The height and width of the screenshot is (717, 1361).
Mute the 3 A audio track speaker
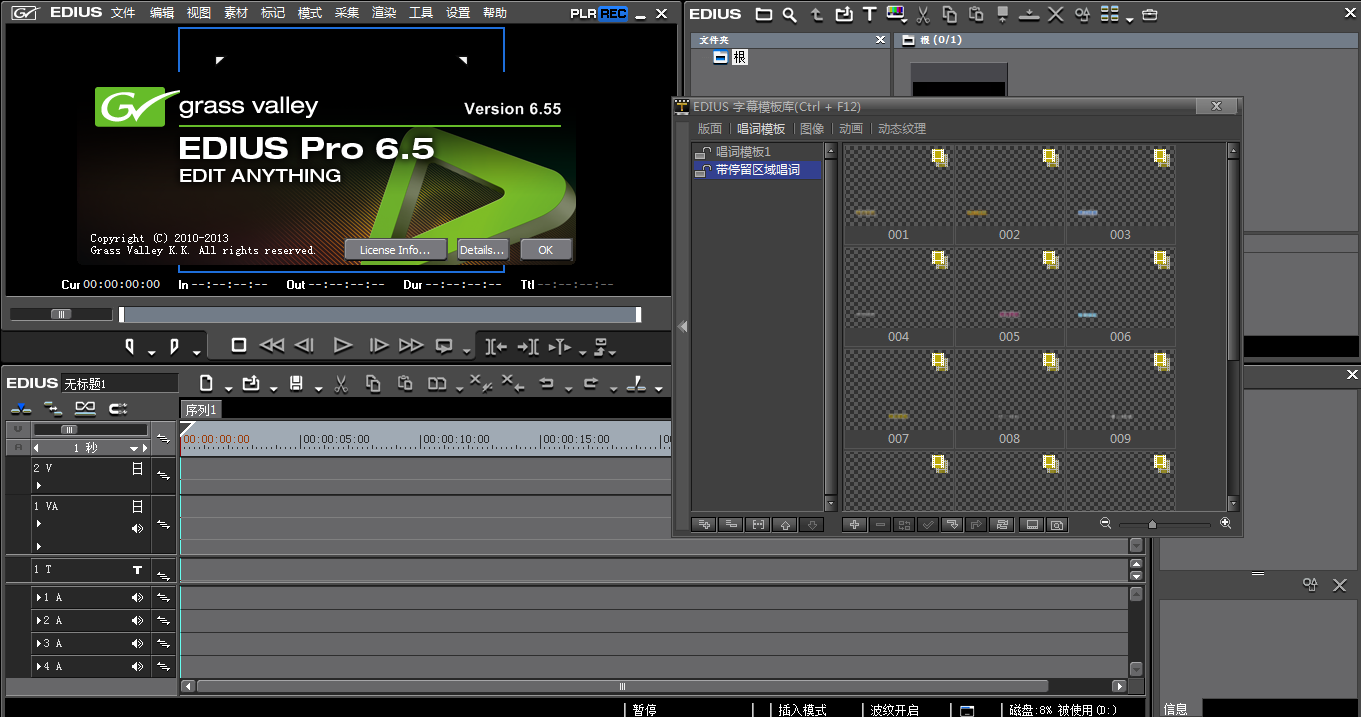click(x=138, y=644)
